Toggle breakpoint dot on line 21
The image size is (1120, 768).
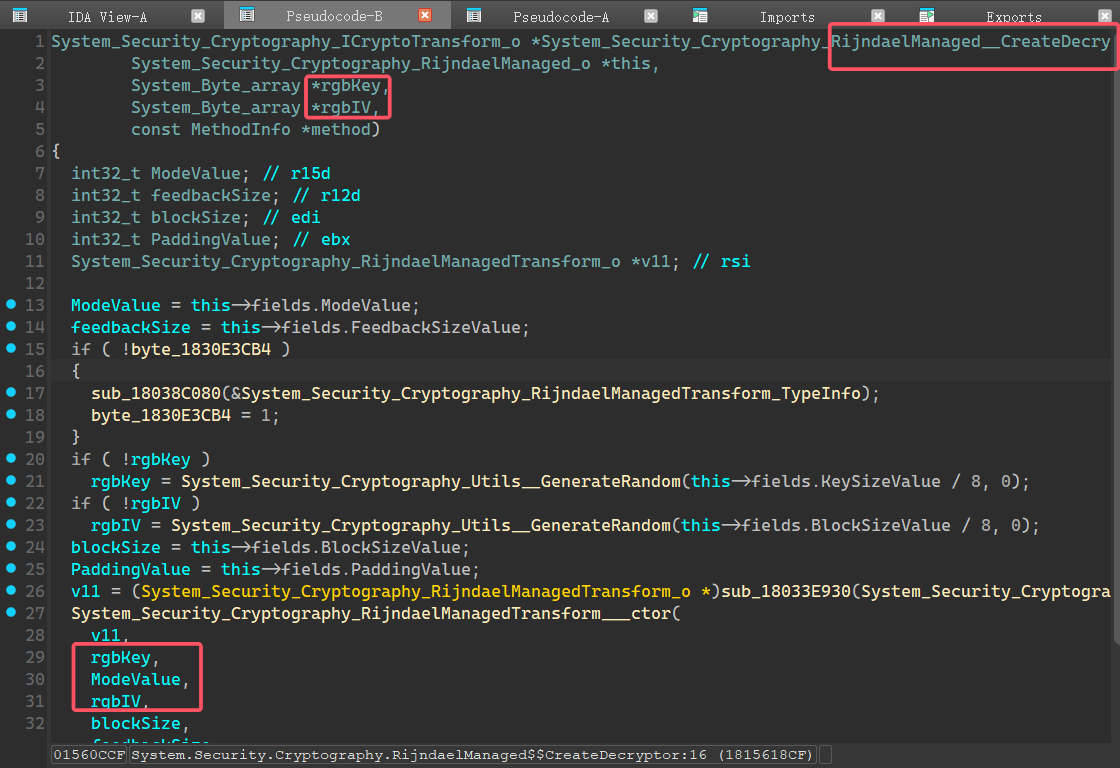[11, 480]
